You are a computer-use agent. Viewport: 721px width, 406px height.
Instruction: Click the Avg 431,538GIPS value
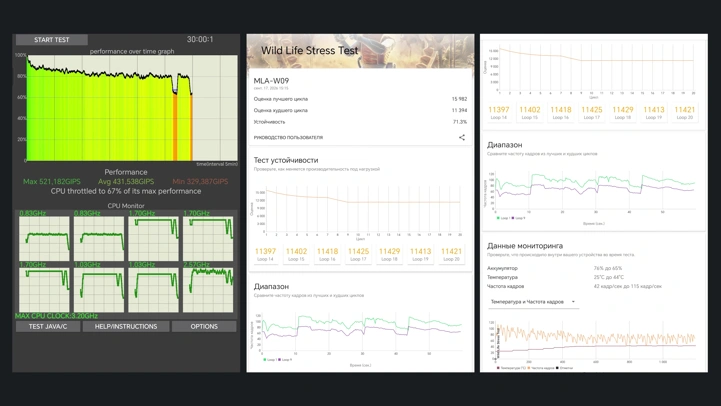pyautogui.click(x=126, y=182)
